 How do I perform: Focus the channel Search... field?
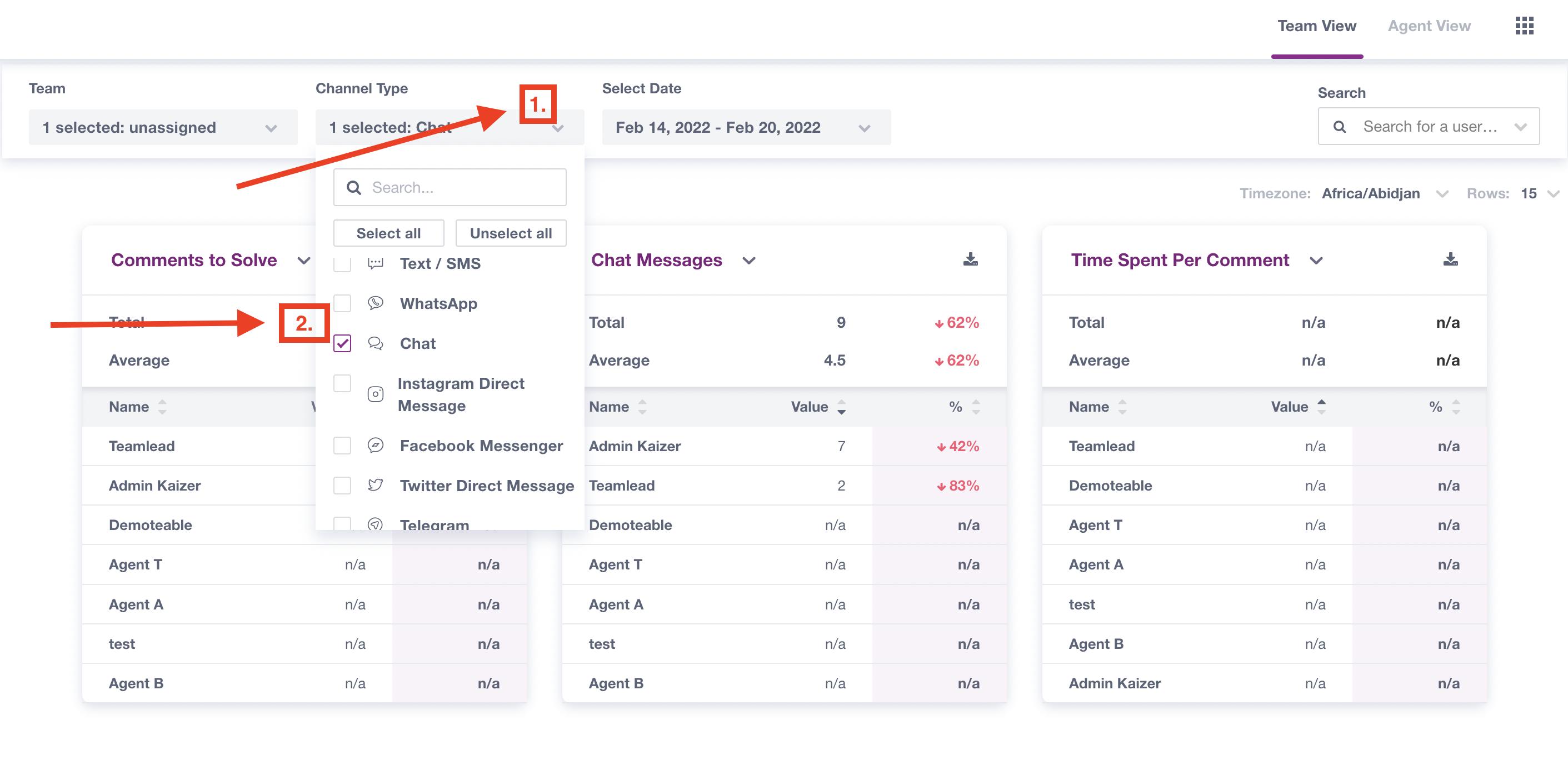pyautogui.click(x=449, y=187)
